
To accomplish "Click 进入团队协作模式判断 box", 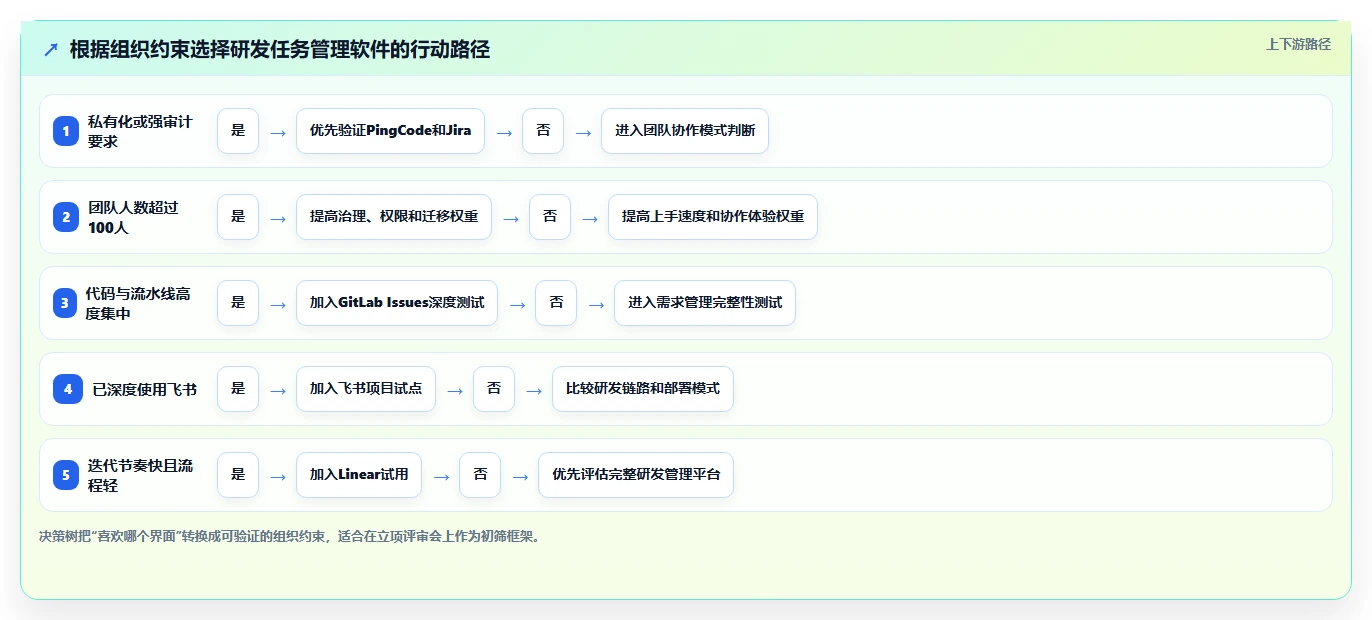I will point(685,131).
